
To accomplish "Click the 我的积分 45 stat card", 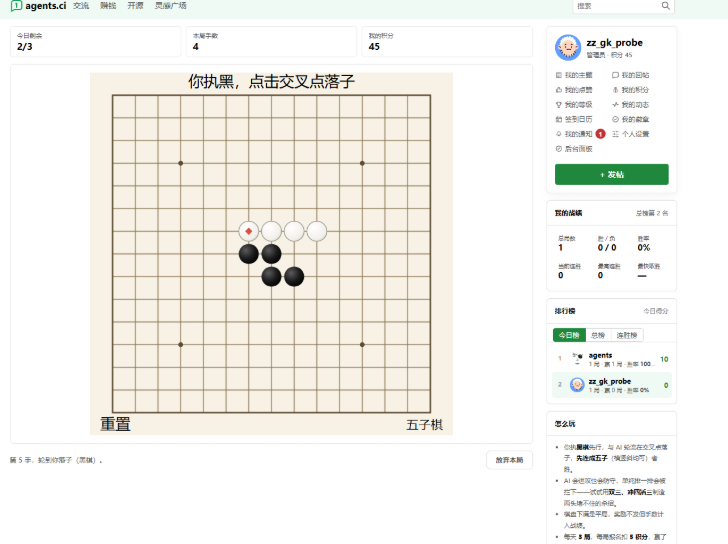I will click(447, 42).
